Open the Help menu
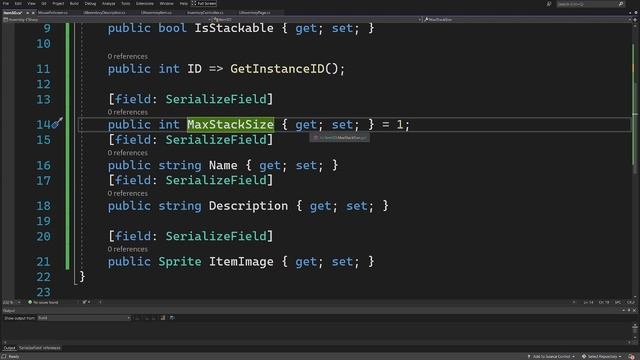The width and height of the screenshot is (640, 360). pyautogui.click(x=183, y=4)
